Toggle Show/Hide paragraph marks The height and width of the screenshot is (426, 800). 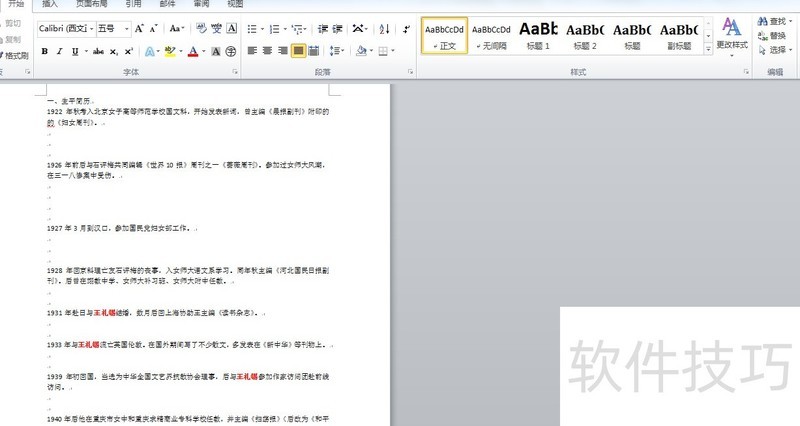coord(406,29)
